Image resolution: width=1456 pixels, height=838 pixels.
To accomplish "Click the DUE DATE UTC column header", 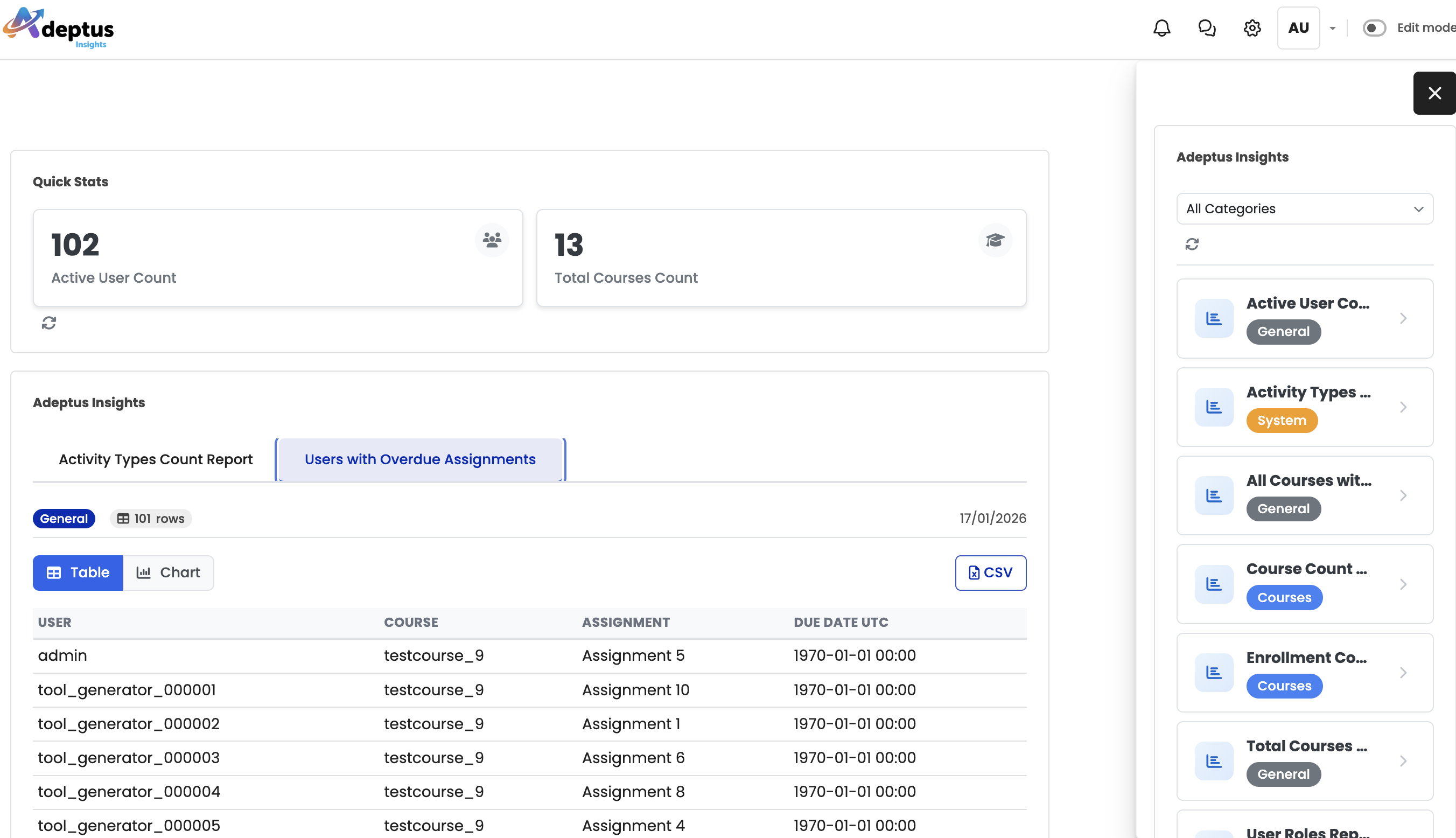I will point(841,622).
